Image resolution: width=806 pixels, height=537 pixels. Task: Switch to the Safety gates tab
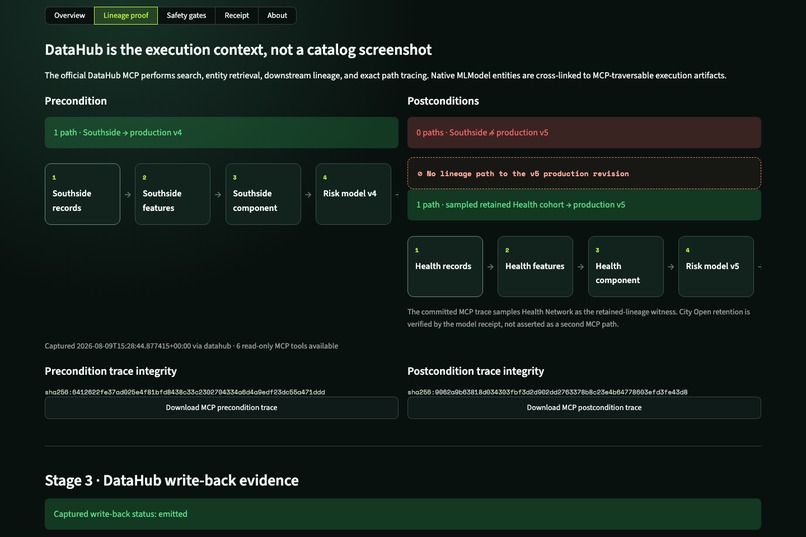(186, 15)
